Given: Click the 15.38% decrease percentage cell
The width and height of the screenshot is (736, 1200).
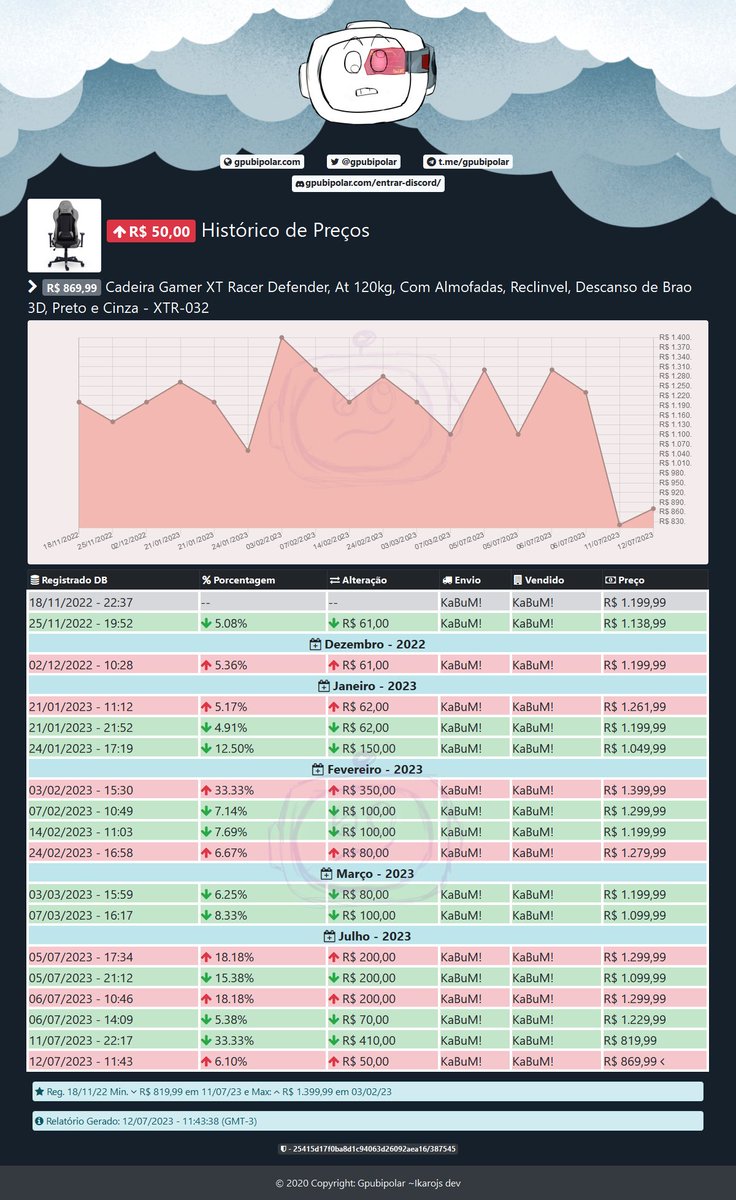Looking at the screenshot, I should pos(262,978).
